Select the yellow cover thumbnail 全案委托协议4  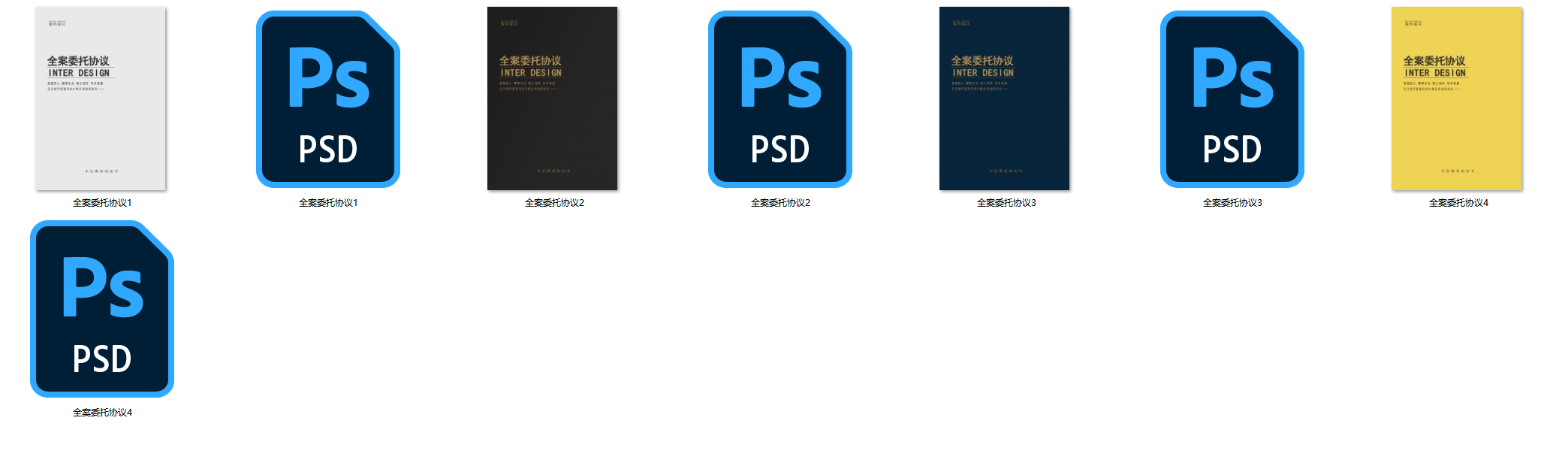tap(1457, 98)
